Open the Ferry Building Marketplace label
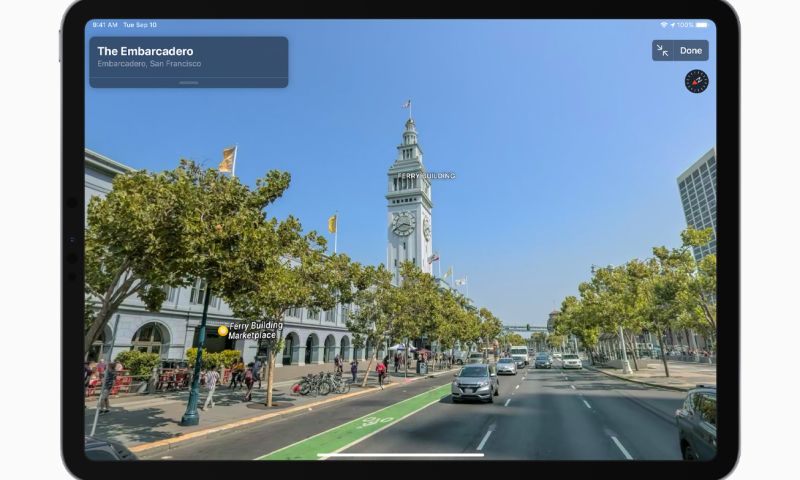 click(x=255, y=330)
